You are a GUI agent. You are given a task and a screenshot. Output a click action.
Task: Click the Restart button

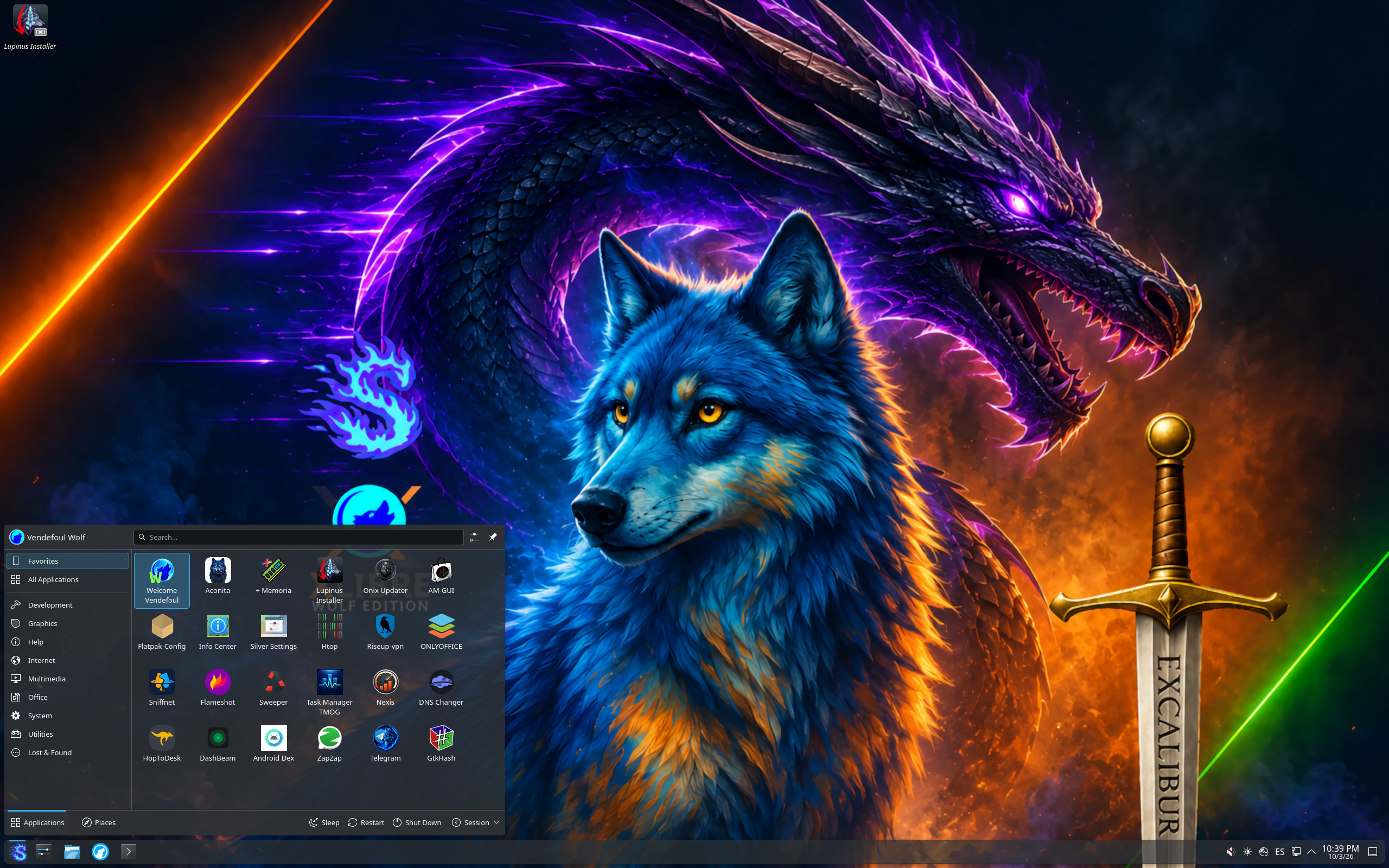pos(366,822)
